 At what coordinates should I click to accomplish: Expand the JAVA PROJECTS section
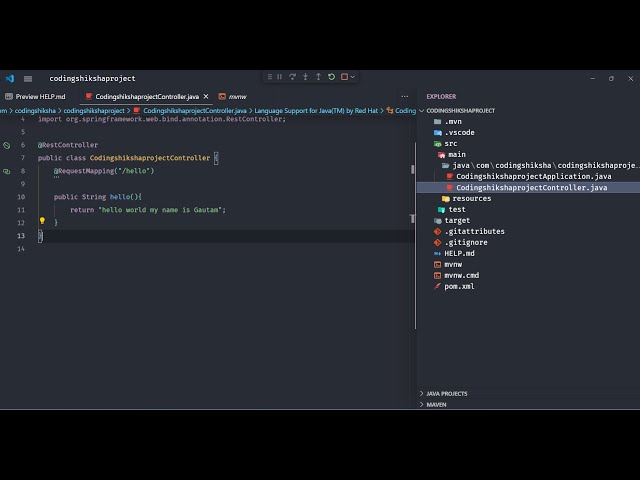446,394
